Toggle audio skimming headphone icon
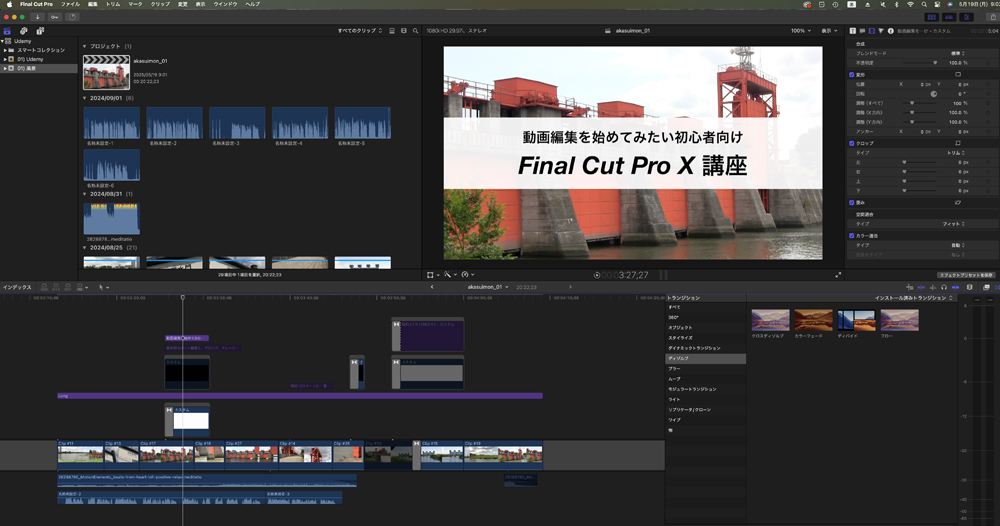This screenshot has height=526, width=1000. pos(944,288)
